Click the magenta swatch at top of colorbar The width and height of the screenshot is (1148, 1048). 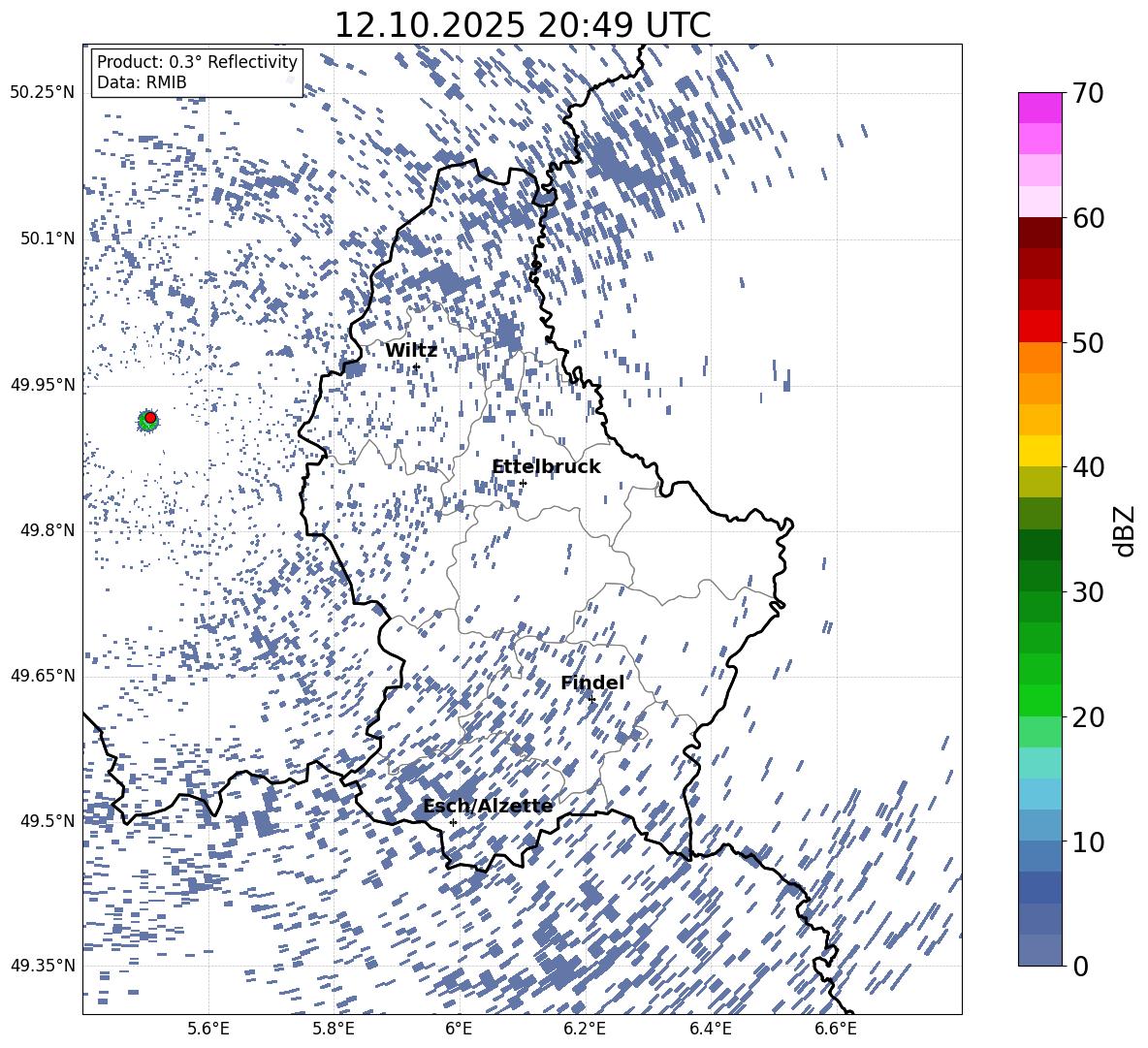1040,109
